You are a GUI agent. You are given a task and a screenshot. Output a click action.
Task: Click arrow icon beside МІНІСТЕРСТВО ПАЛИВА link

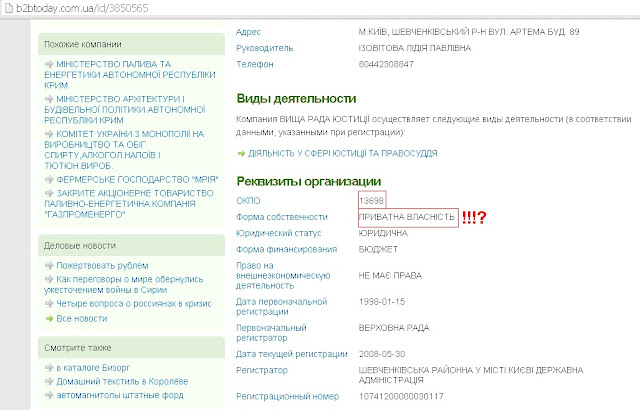(49, 64)
